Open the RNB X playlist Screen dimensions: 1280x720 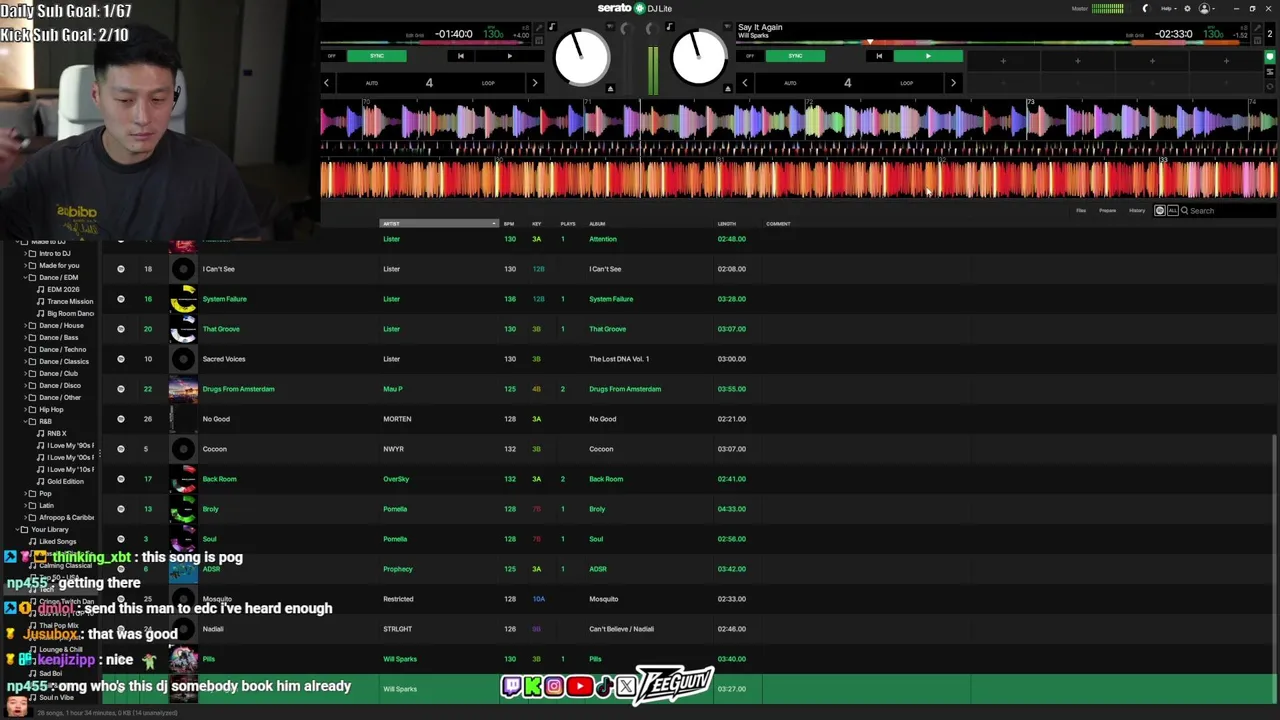(56, 434)
